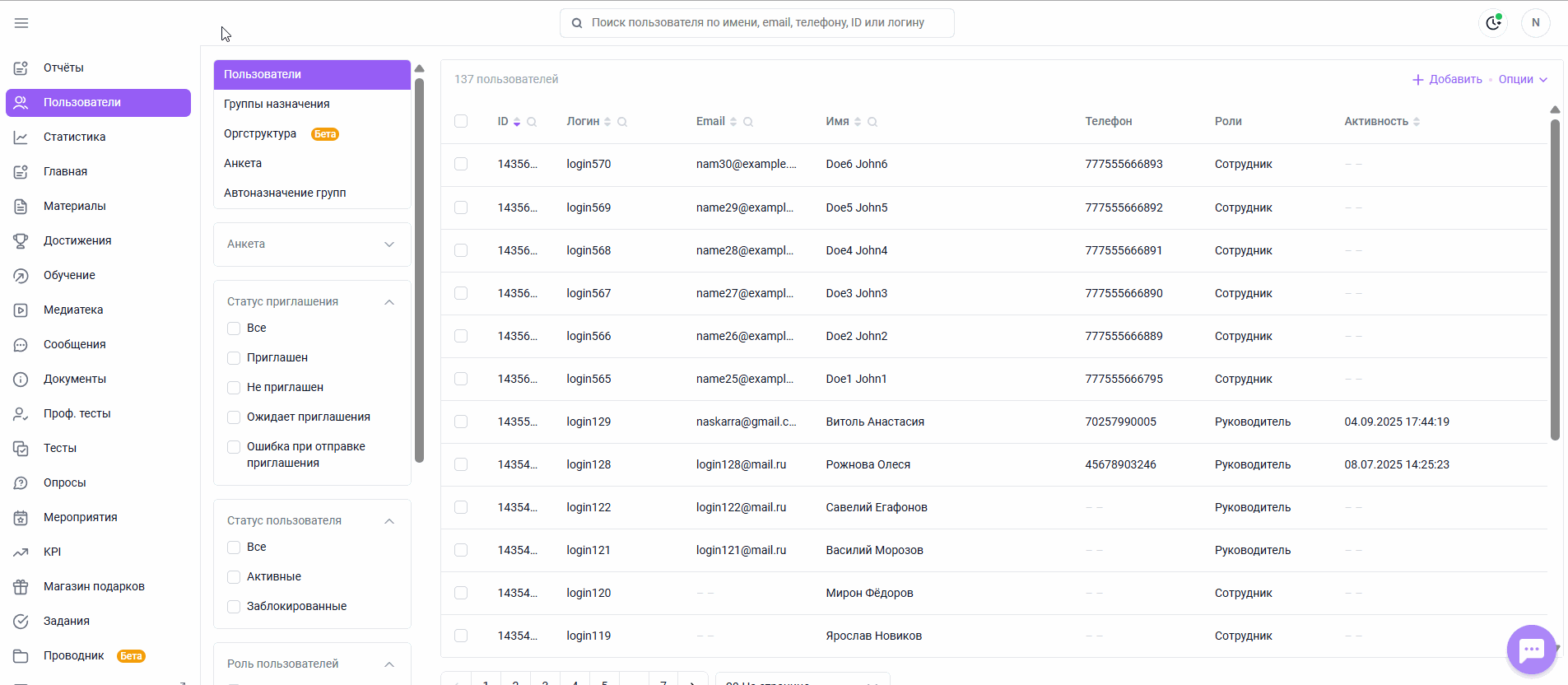Click the login121 cell

click(589, 550)
